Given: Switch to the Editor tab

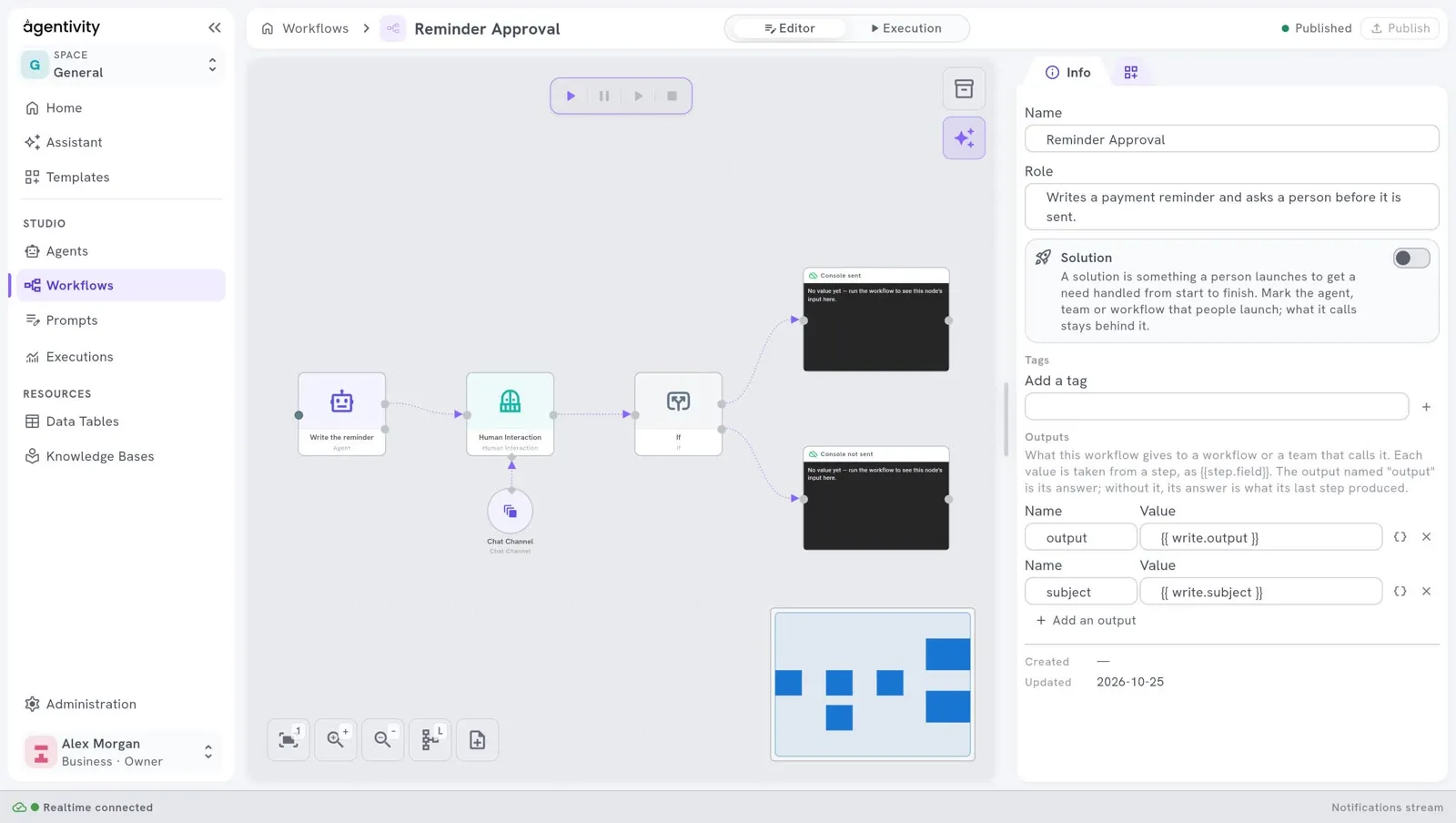Looking at the screenshot, I should (790, 28).
